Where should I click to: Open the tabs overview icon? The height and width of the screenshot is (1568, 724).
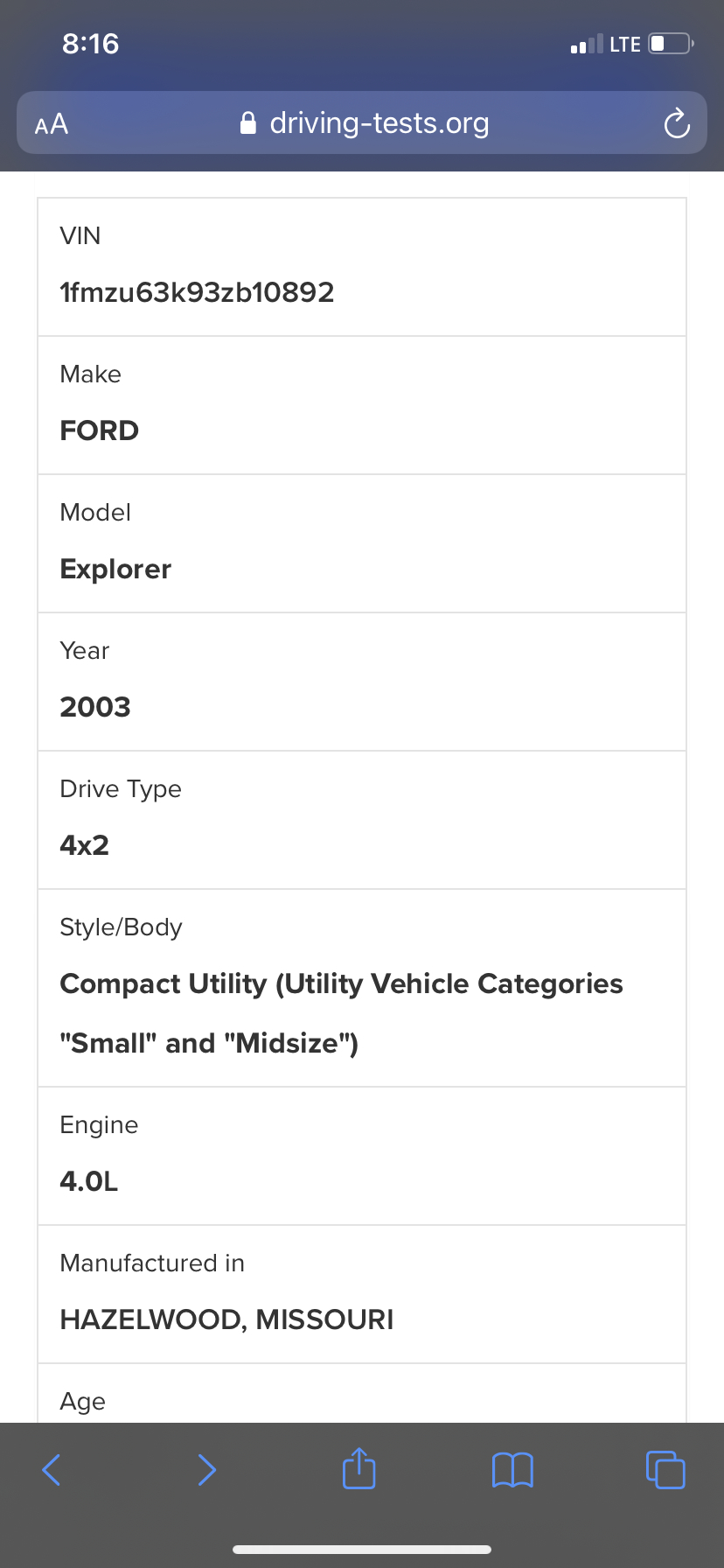[665, 1469]
